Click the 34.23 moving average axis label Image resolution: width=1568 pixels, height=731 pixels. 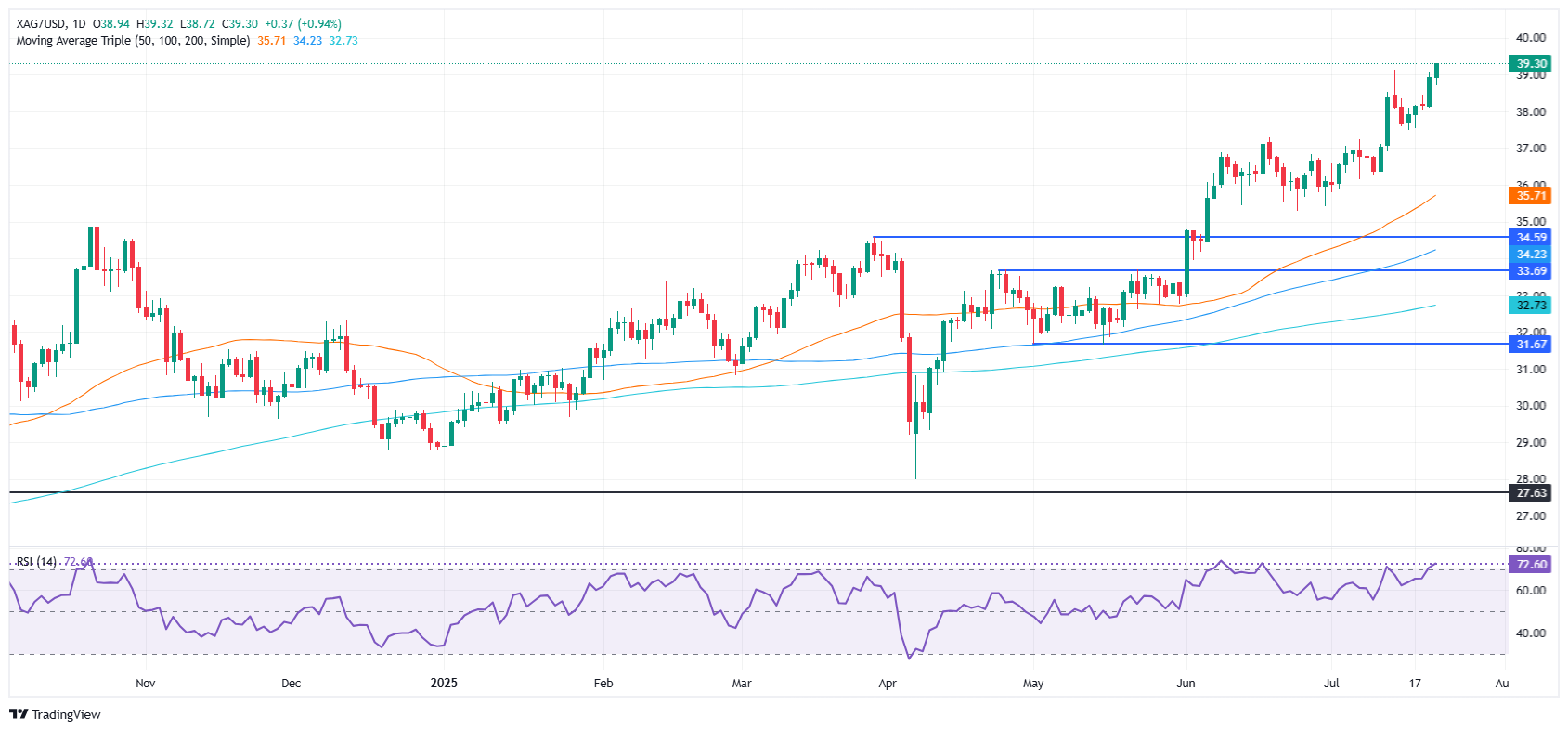point(1531,255)
